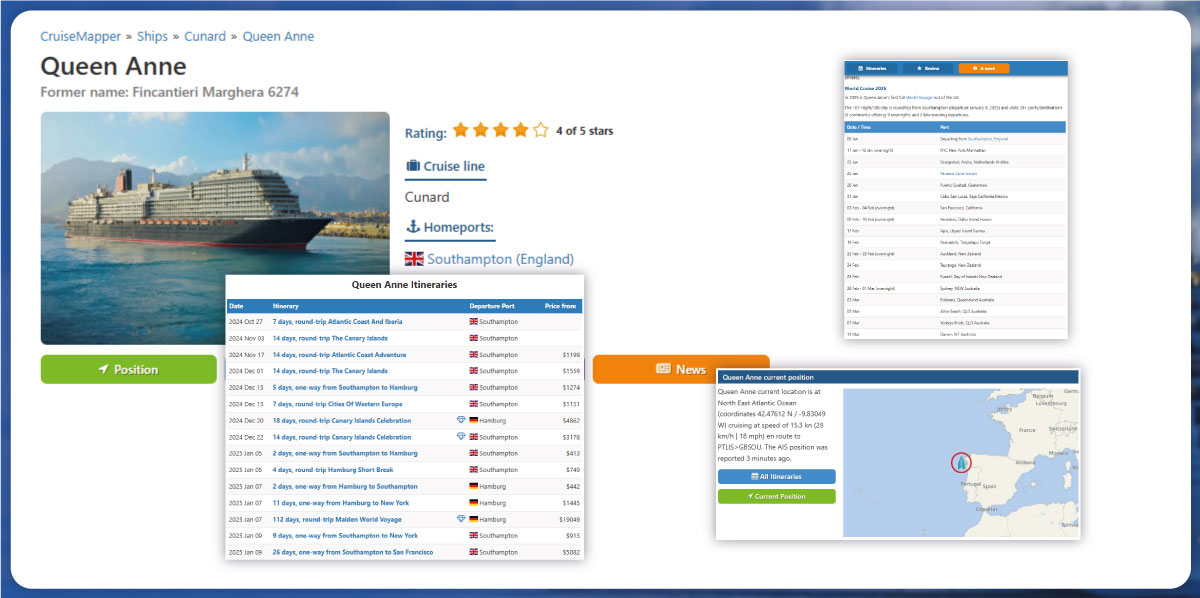Click the German flag in the 2024 Dec 20 row
The height and width of the screenshot is (598, 1200).
point(474,421)
